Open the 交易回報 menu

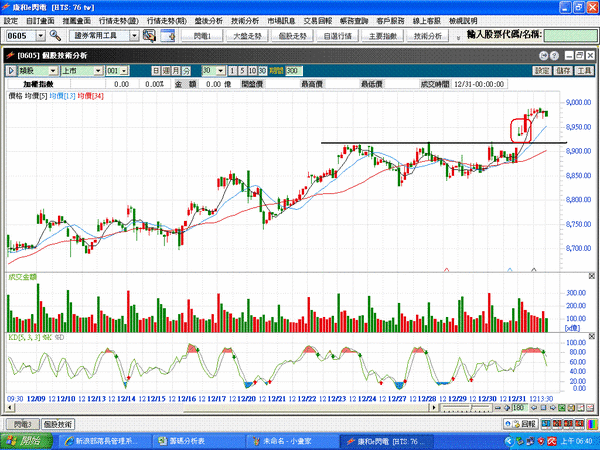(318, 21)
